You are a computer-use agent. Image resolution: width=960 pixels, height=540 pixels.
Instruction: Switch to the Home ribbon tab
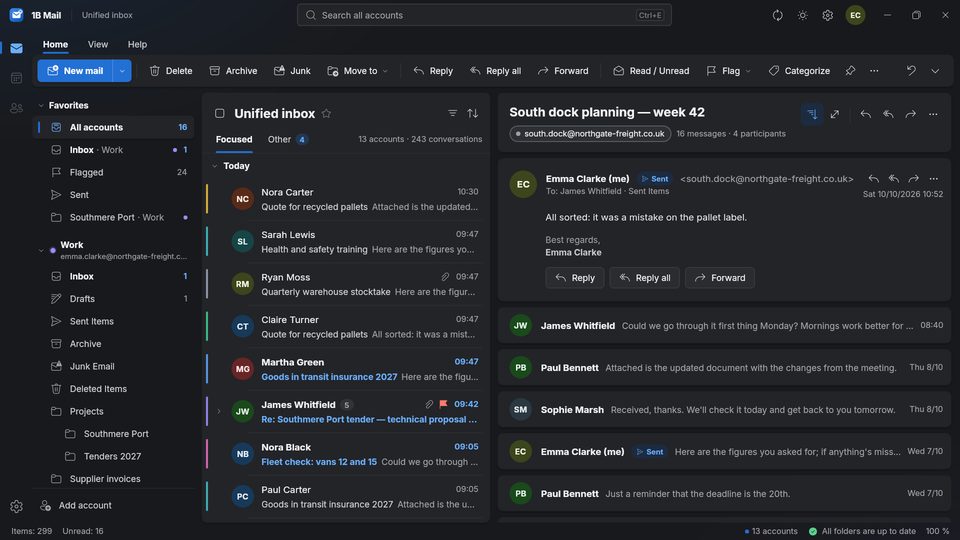click(55, 45)
